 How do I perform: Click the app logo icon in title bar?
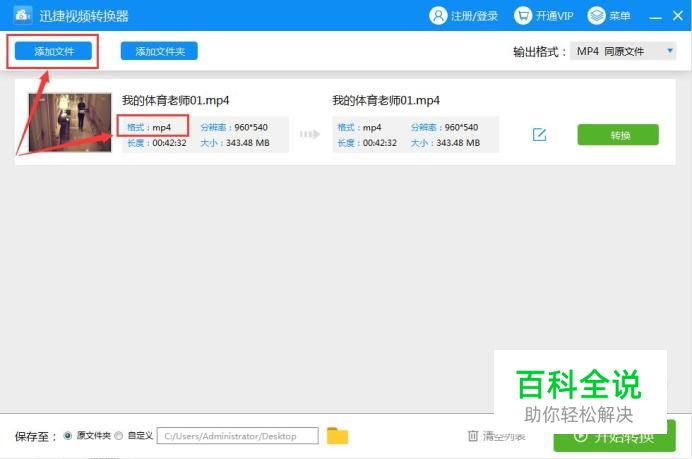pos(23,15)
